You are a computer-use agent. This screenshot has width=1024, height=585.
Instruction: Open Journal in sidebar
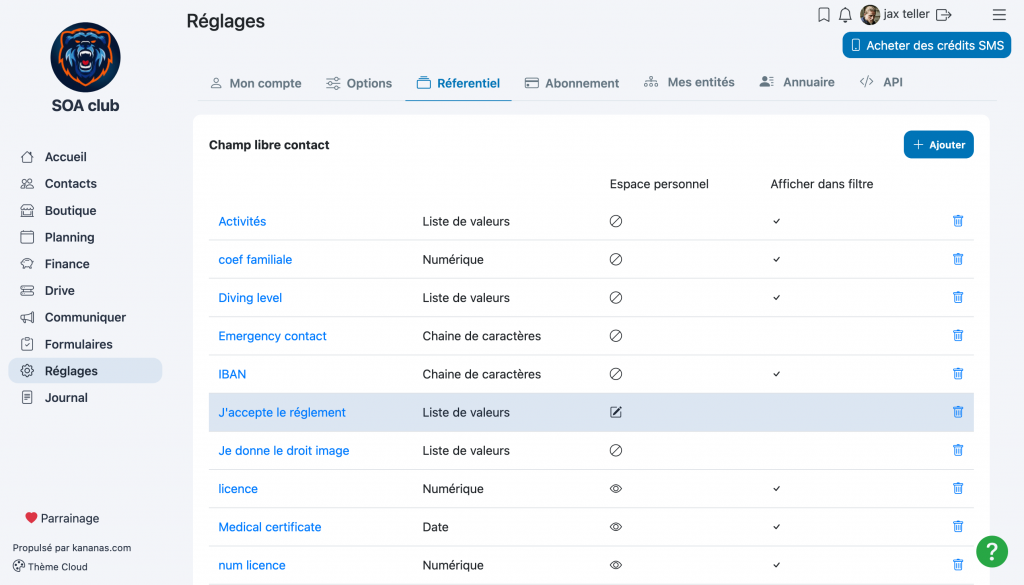click(x=85, y=398)
